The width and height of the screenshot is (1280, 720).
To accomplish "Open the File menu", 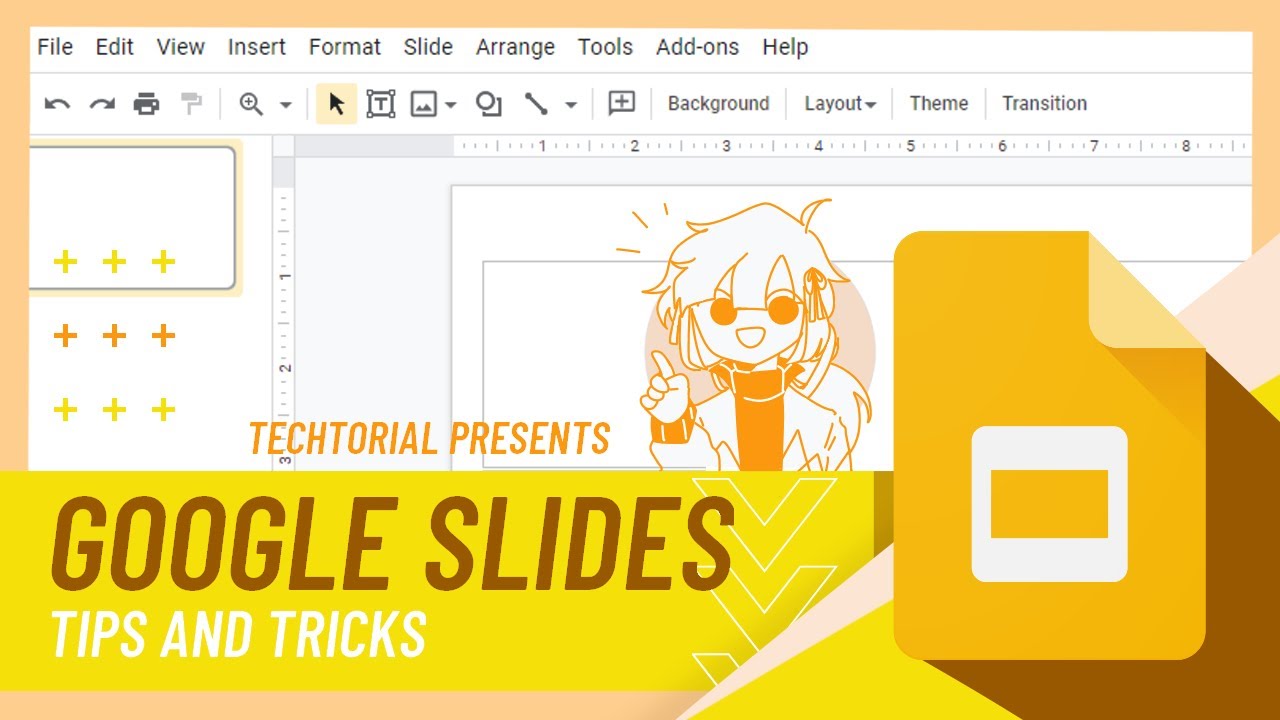I will (x=55, y=47).
